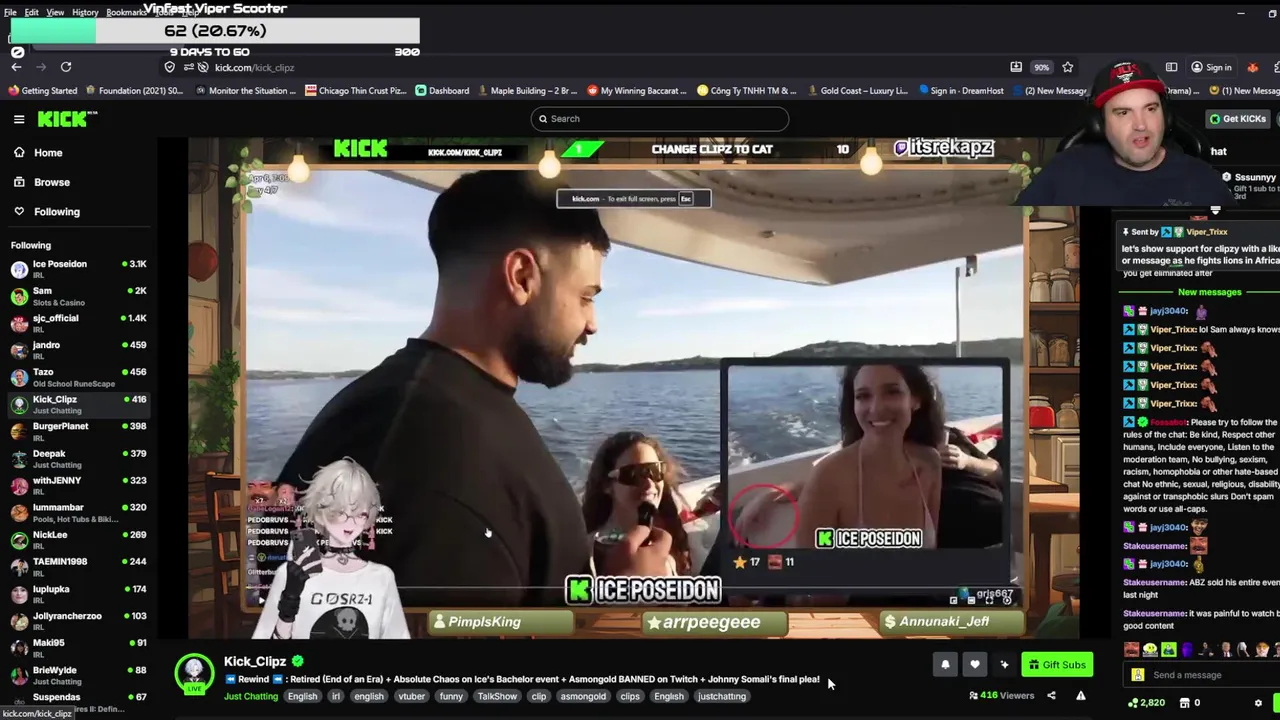The height and width of the screenshot is (720, 1280).
Task: Open jandro channel in sidebar
Action: 78,350
